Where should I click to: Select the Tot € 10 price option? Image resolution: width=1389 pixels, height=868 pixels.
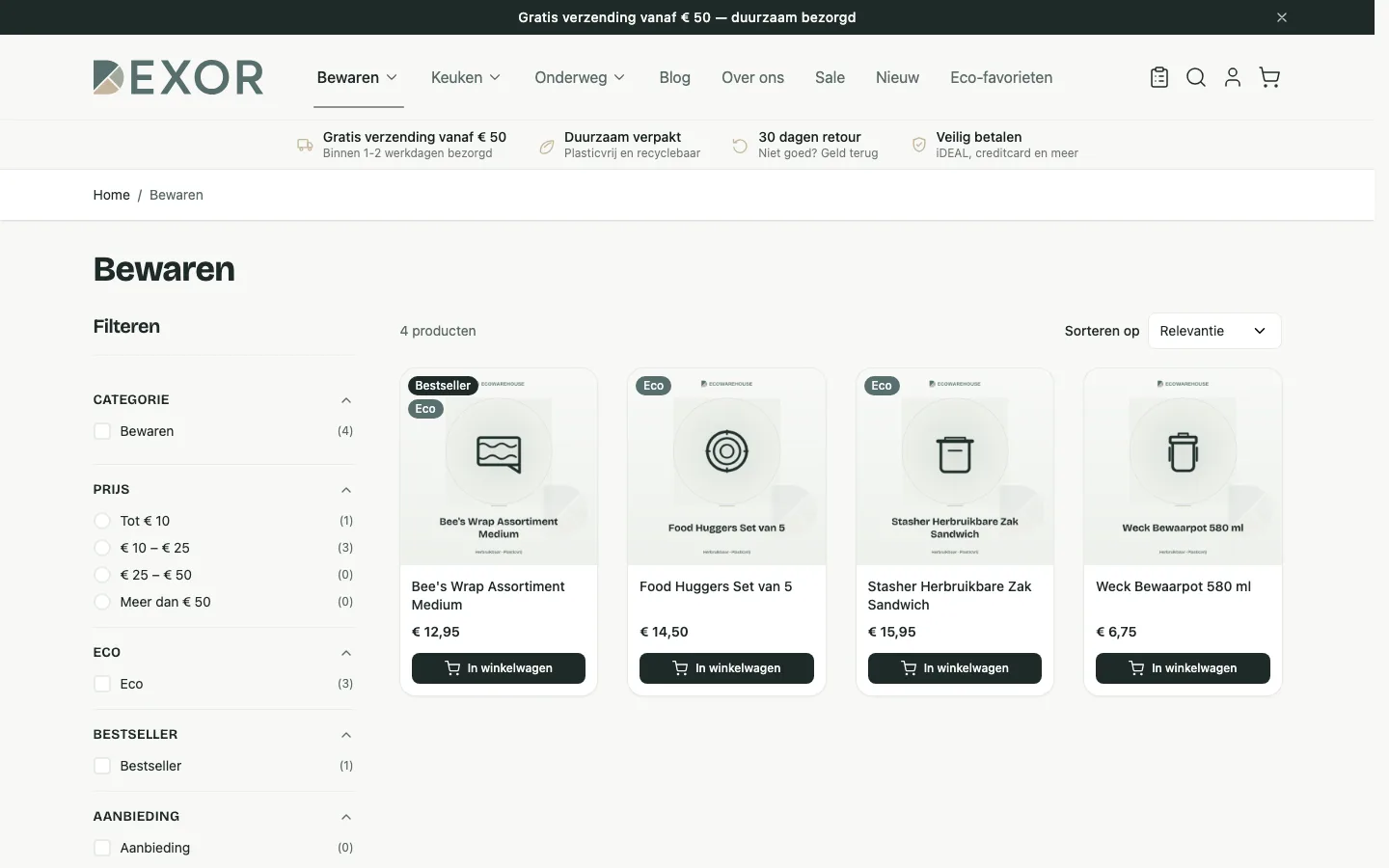(102, 521)
